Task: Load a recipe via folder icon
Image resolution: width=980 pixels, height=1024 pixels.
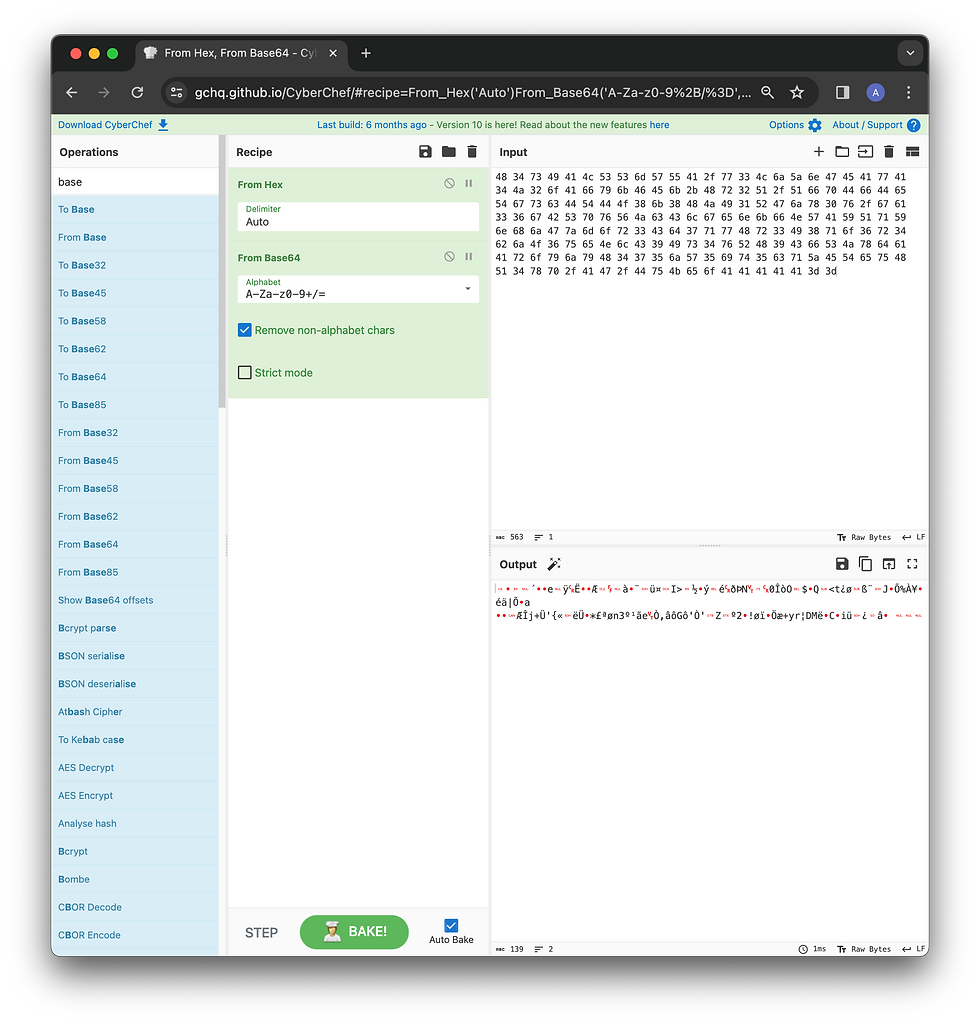Action: [x=449, y=152]
